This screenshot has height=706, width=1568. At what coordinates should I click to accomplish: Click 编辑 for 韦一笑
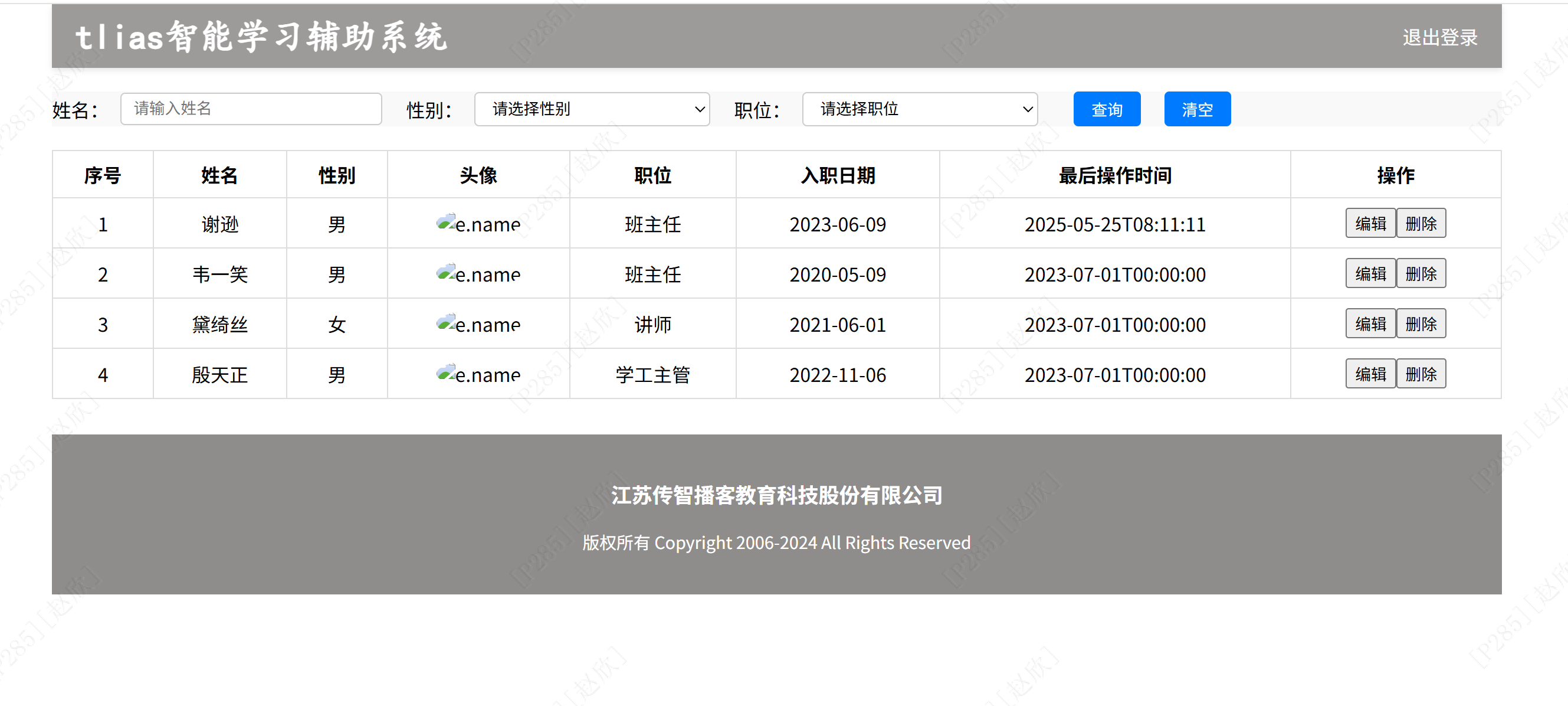(x=1370, y=273)
